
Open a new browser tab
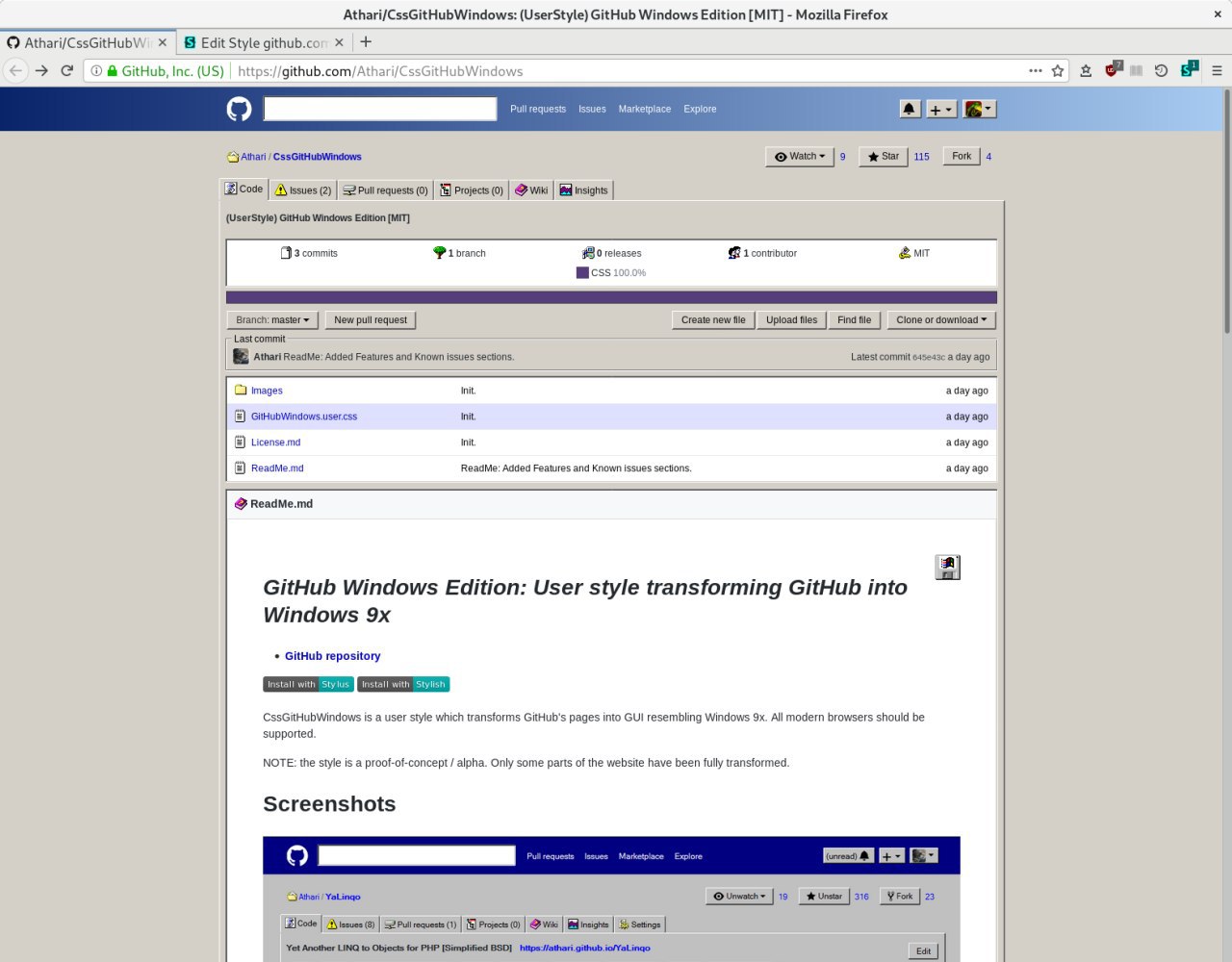pos(366,41)
